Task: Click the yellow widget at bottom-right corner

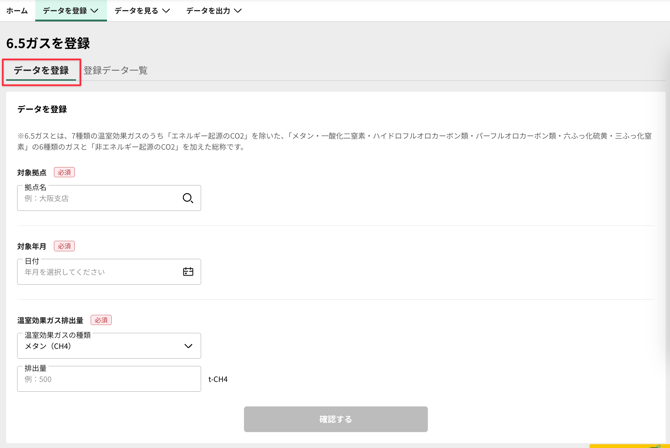Action: 629,445
